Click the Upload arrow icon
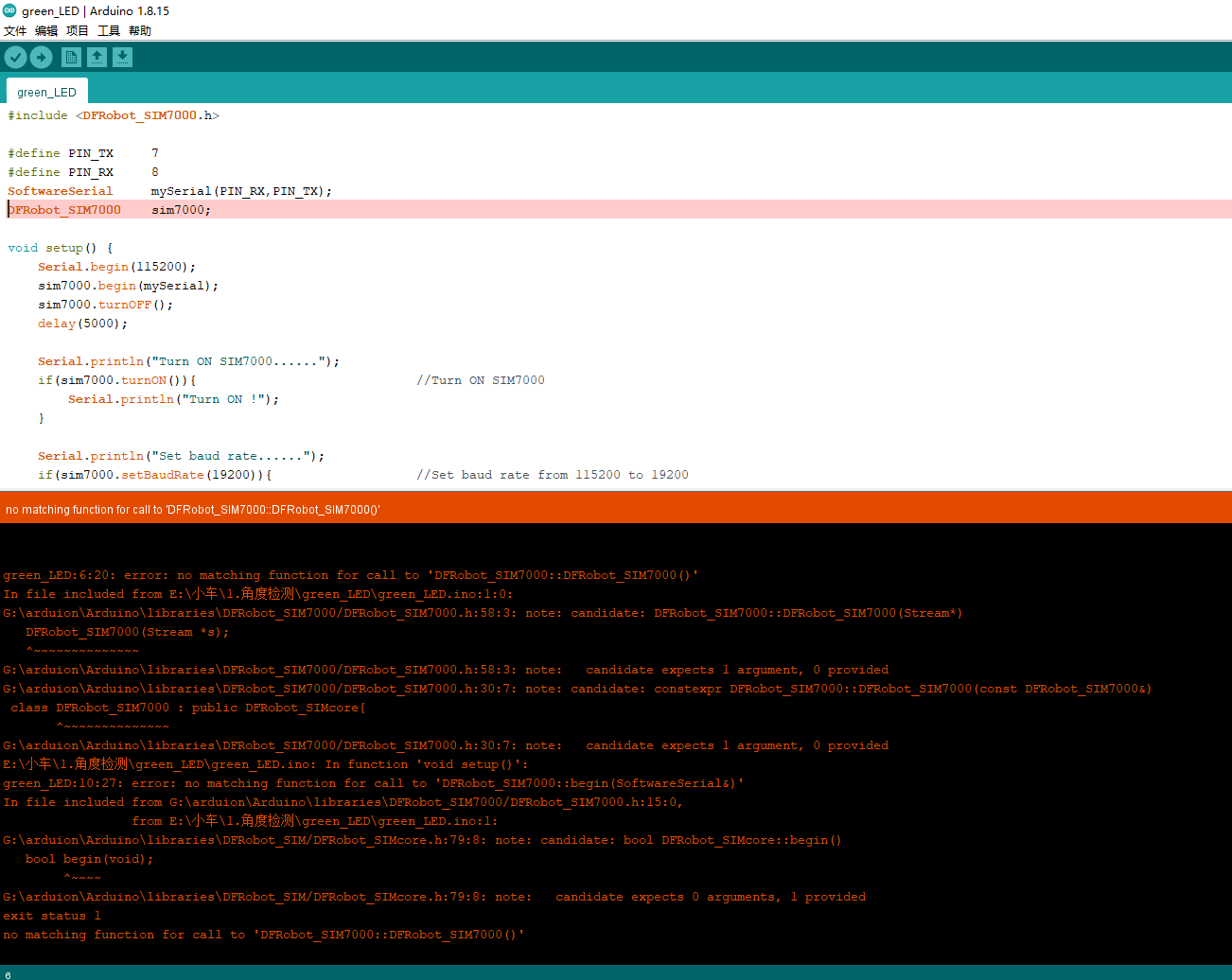 [42, 58]
